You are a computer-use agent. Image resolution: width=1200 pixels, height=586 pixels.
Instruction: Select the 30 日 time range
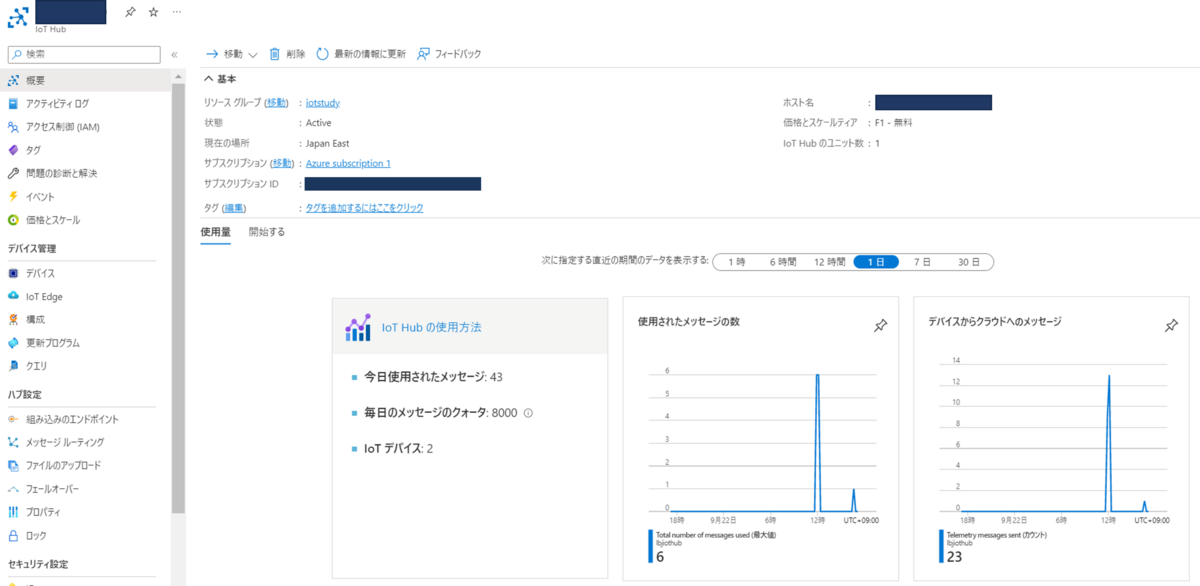click(x=969, y=261)
